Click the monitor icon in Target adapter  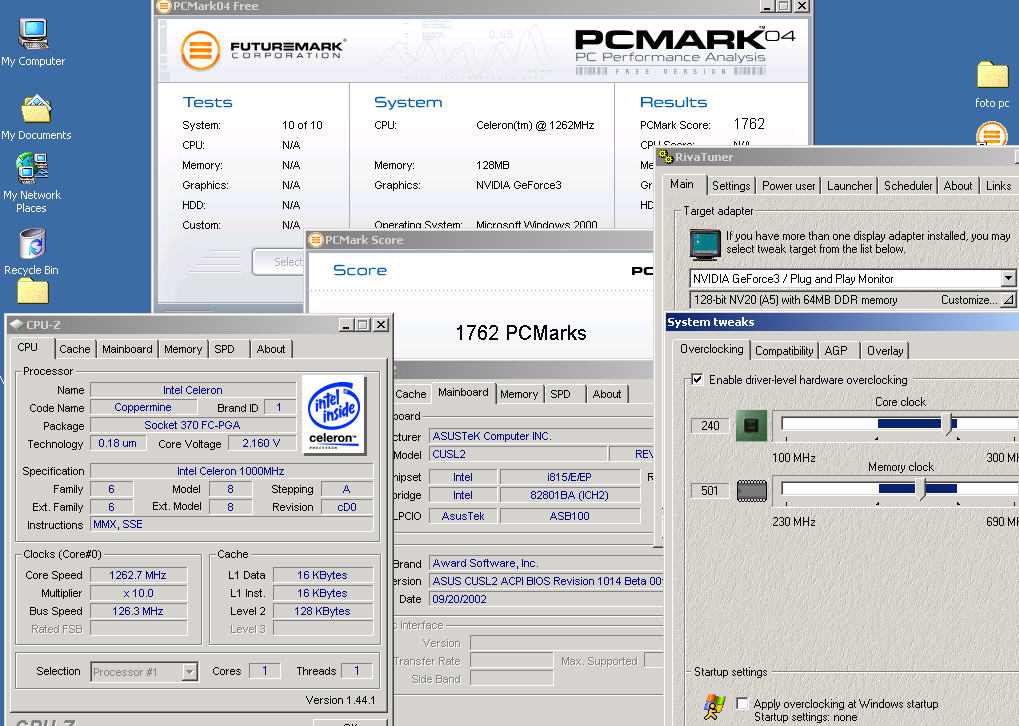[705, 244]
